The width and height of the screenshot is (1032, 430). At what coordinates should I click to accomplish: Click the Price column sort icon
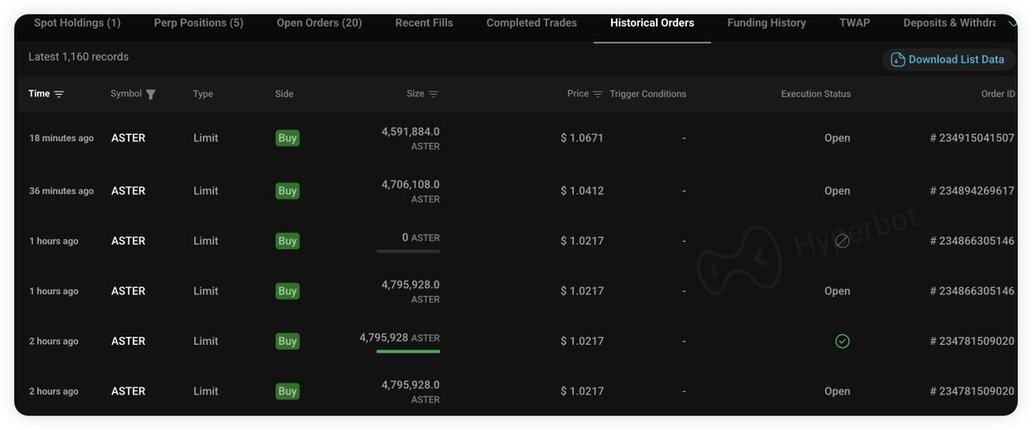[x=598, y=94]
